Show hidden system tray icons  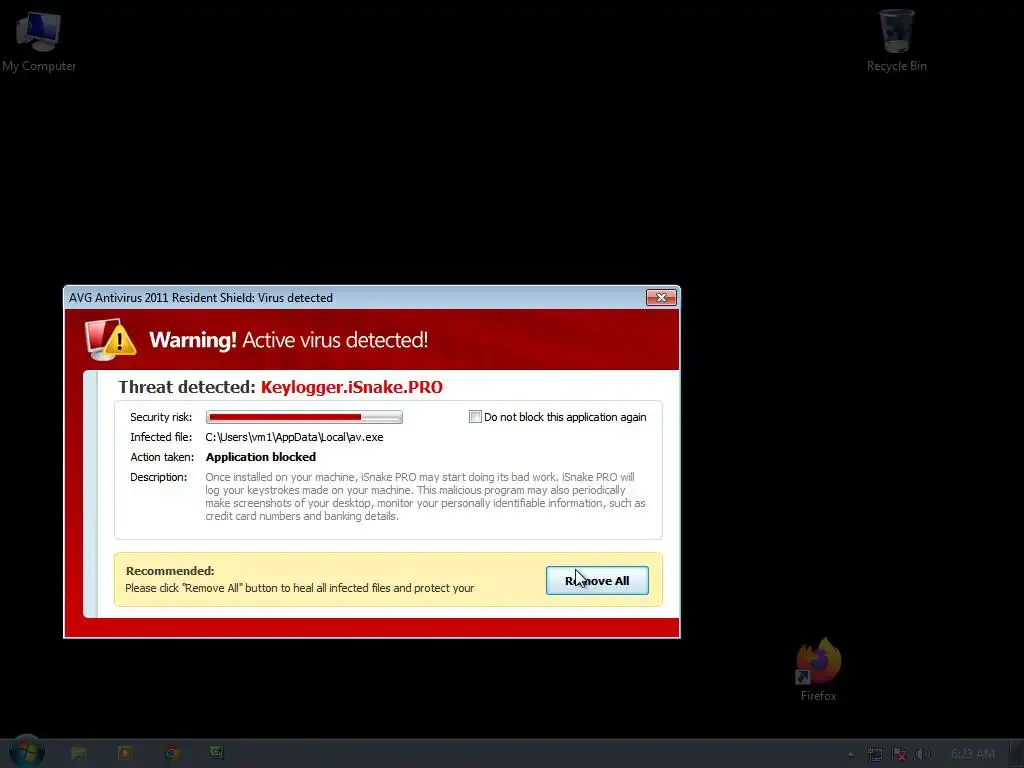click(x=850, y=754)
